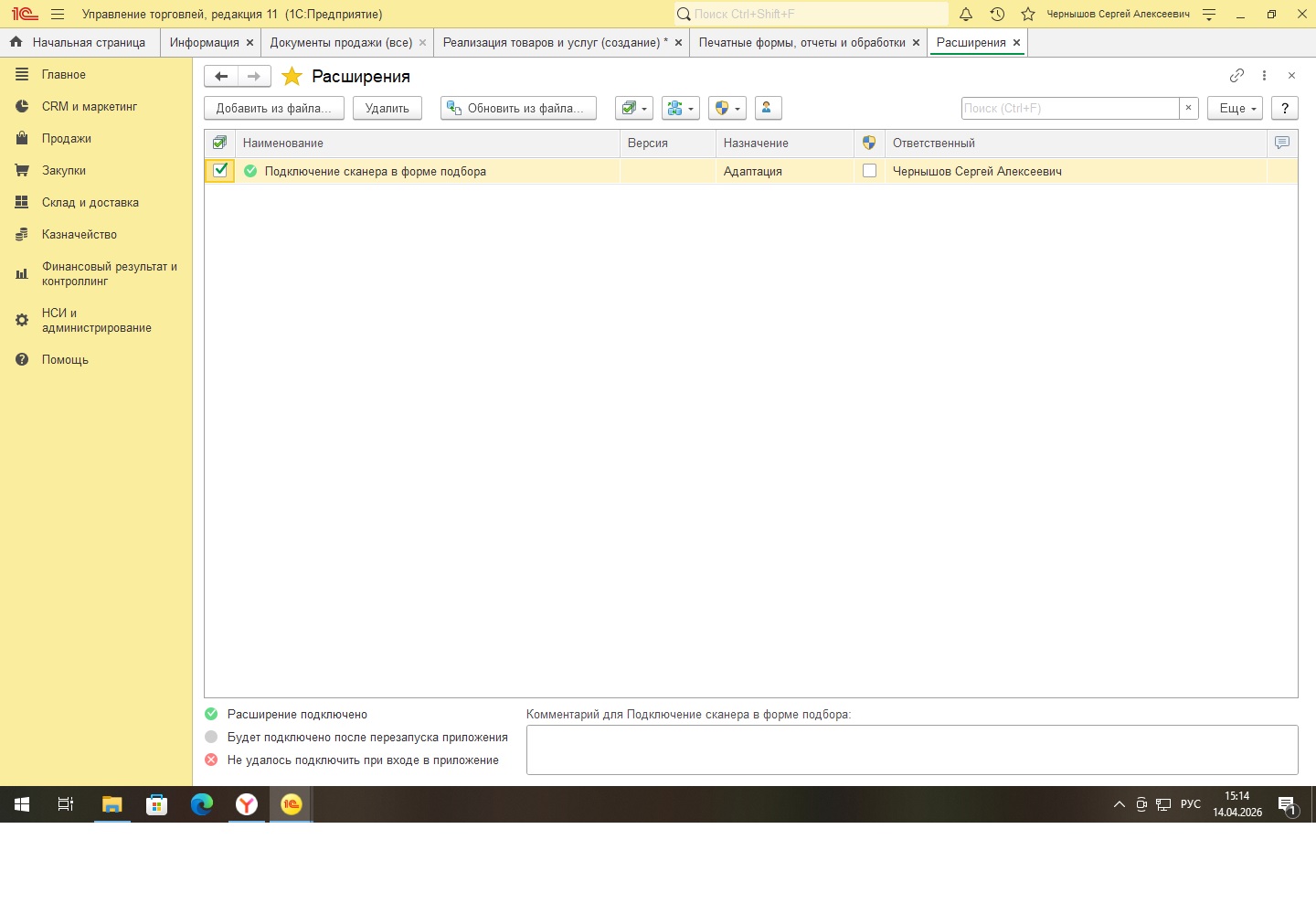This screenshot has height=914, width=1316.
Task: Click the user name in the title bar
Action: click(1118, 15)
